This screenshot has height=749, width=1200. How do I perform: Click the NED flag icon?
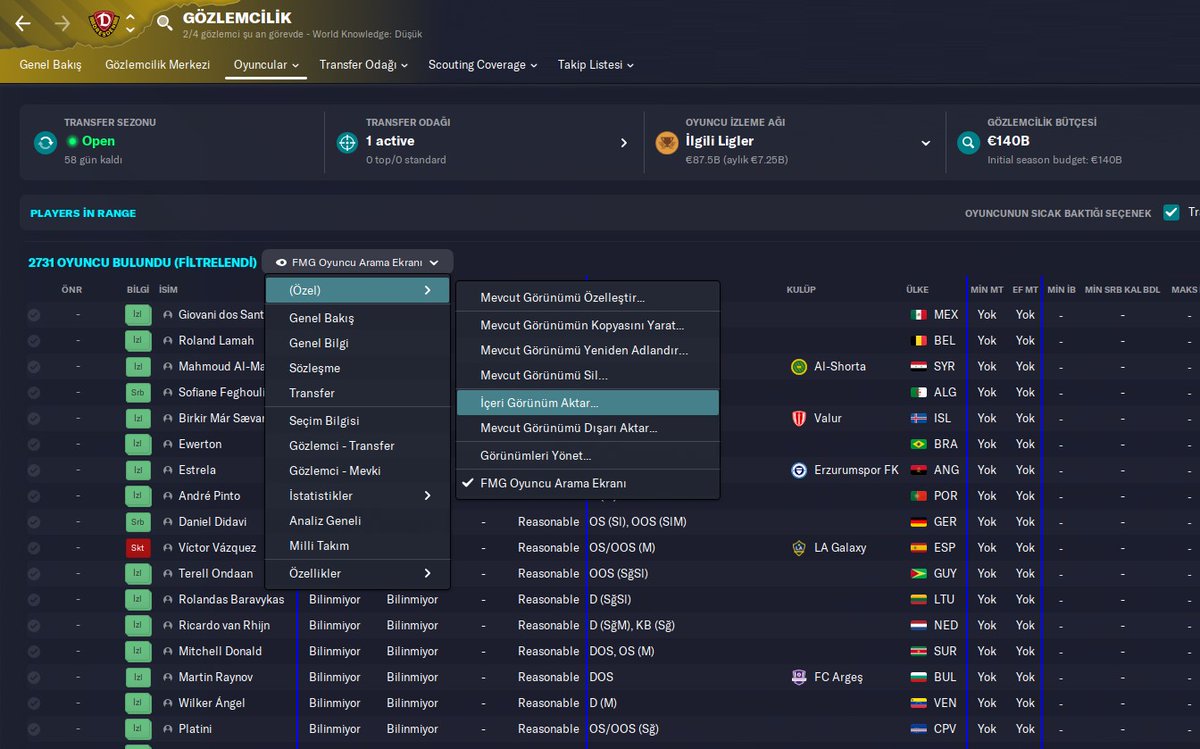(x=918, y=625)
